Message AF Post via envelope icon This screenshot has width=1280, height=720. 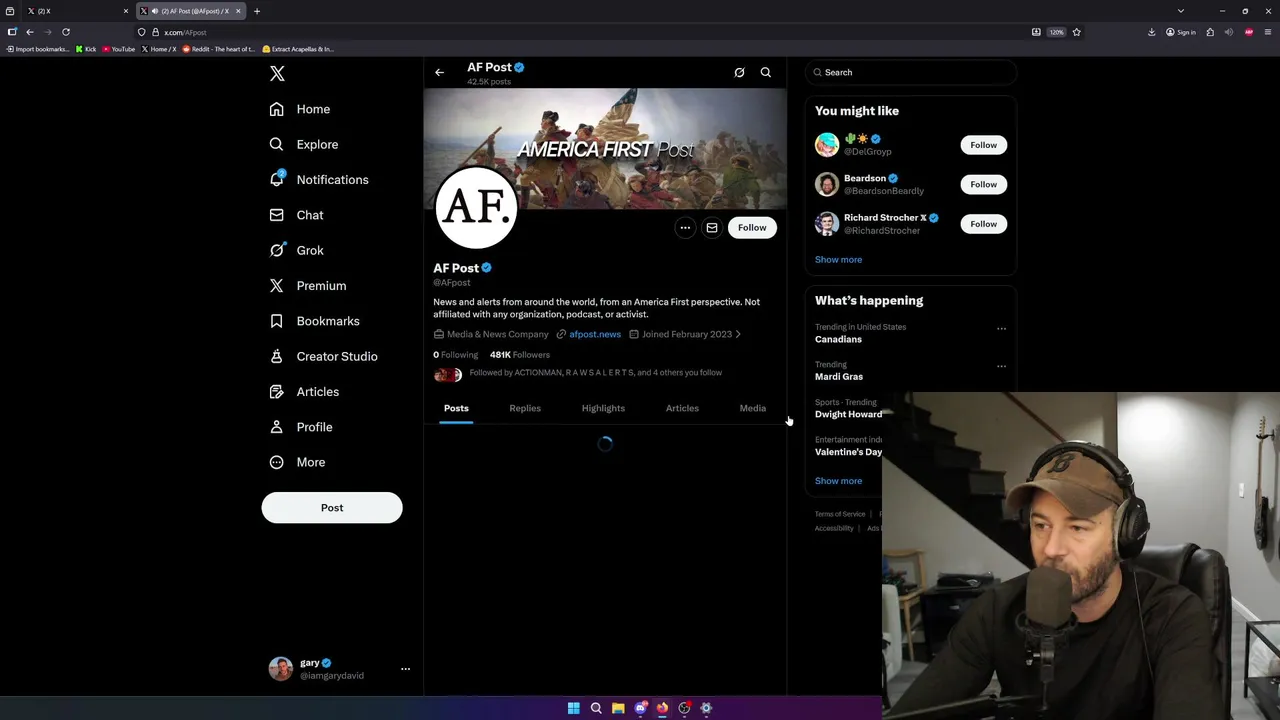point(712,228)
